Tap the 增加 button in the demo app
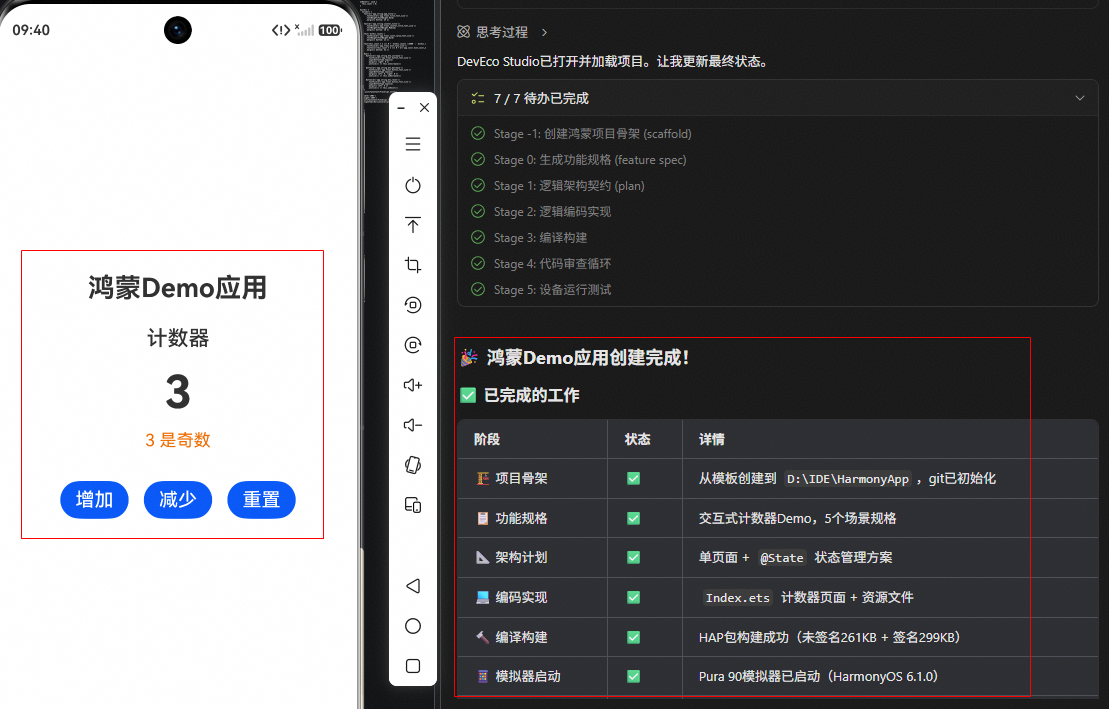1109x709 pixels. pos(94,500)
